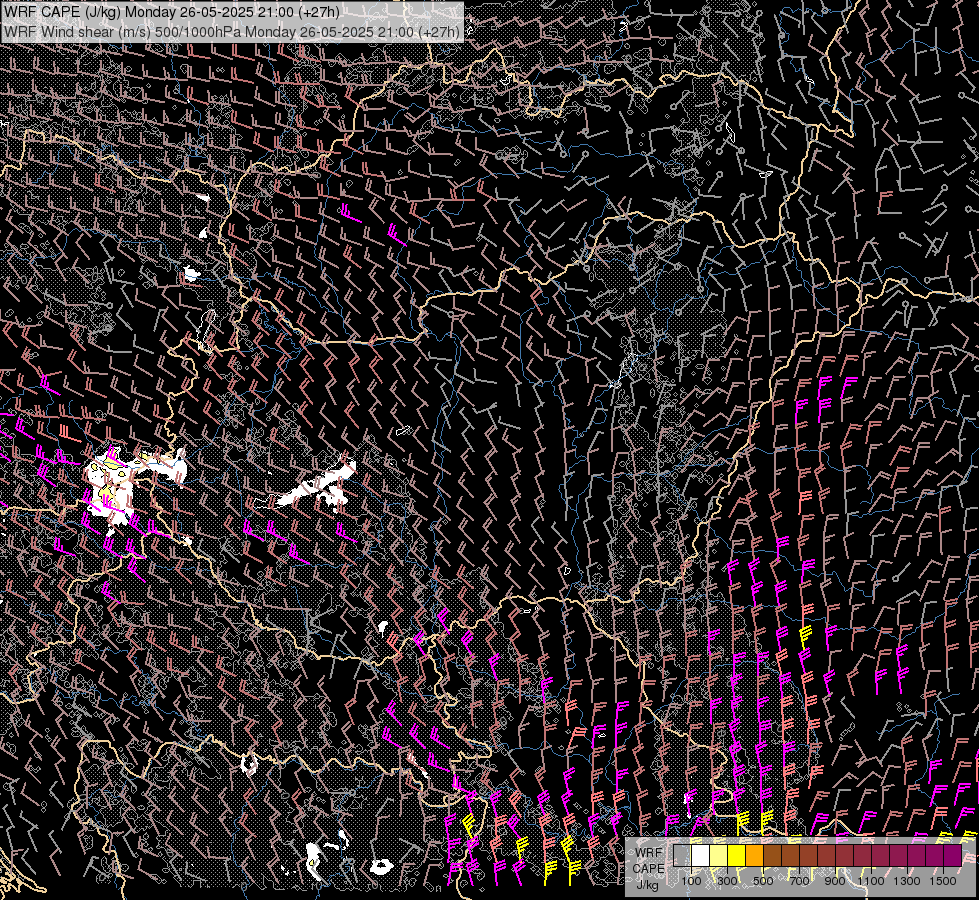Click the 1100 legend value

tap(871, 881)
